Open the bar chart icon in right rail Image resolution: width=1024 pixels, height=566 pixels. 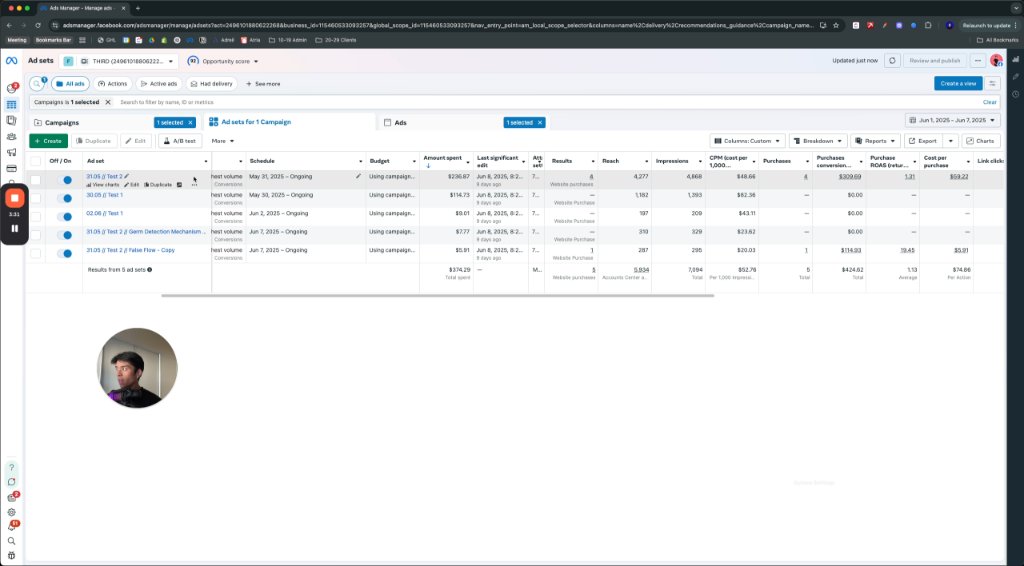click(1016, 59)
